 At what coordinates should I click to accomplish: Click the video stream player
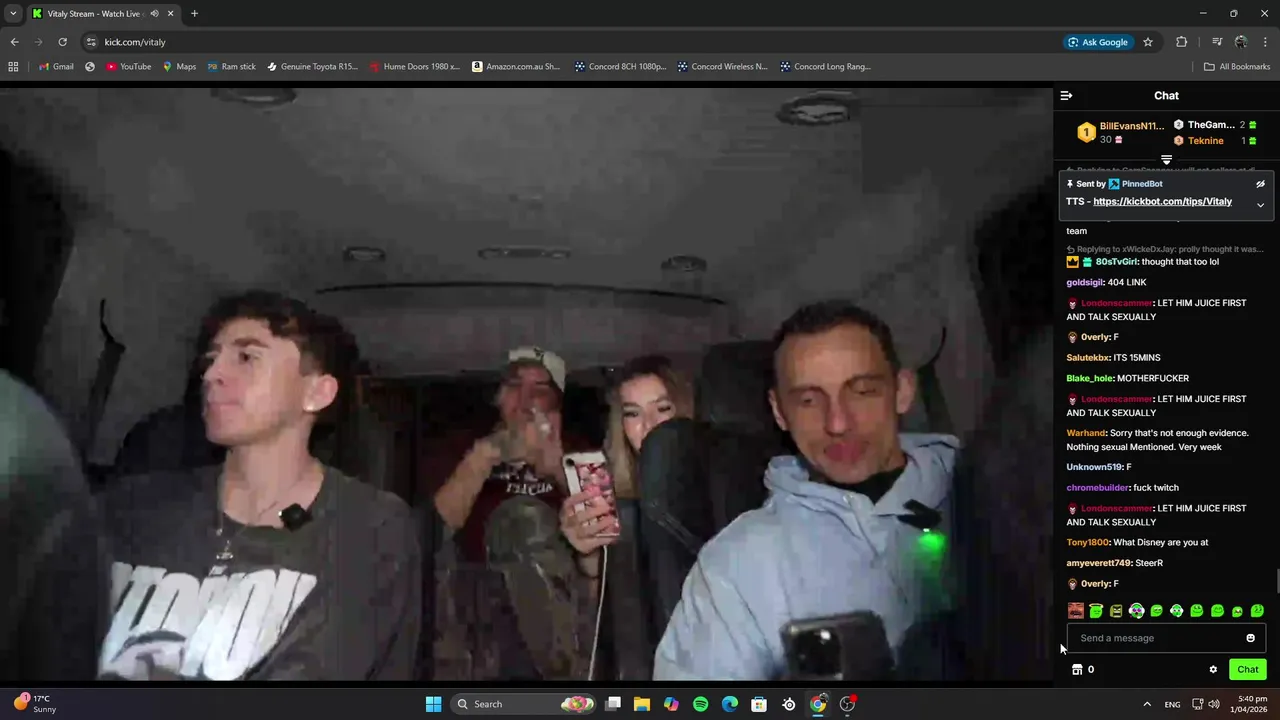pos(526,384)
